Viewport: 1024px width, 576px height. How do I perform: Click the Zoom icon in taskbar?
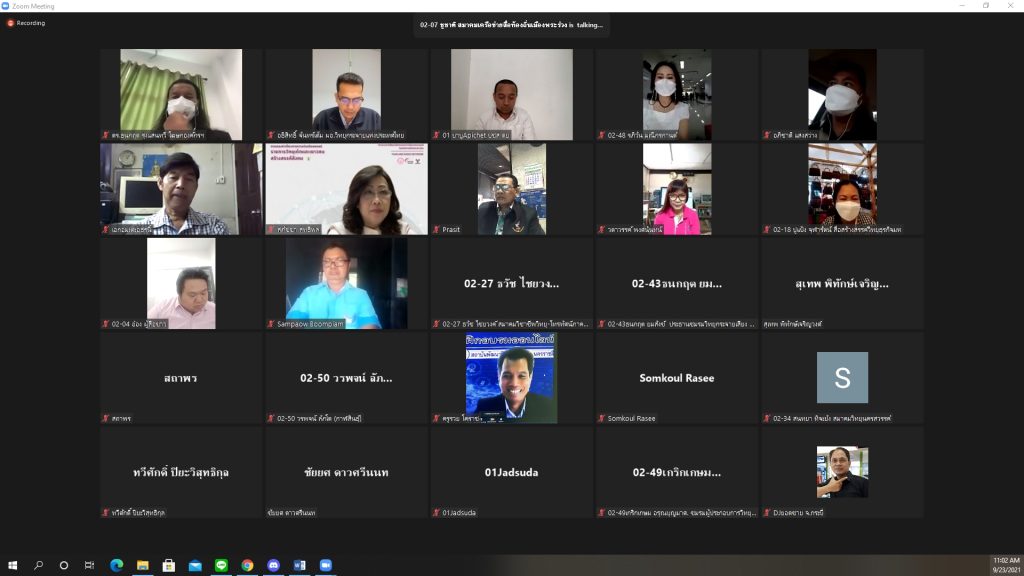click(x=325, y=565)
